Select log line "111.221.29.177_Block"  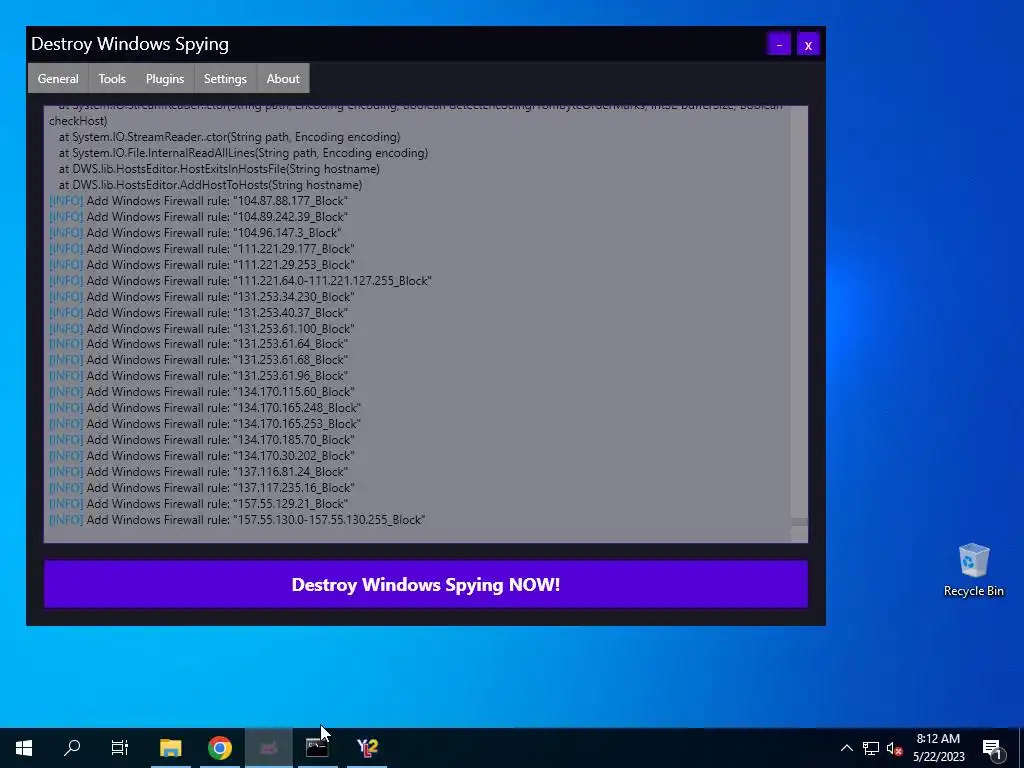click(202, 249)
